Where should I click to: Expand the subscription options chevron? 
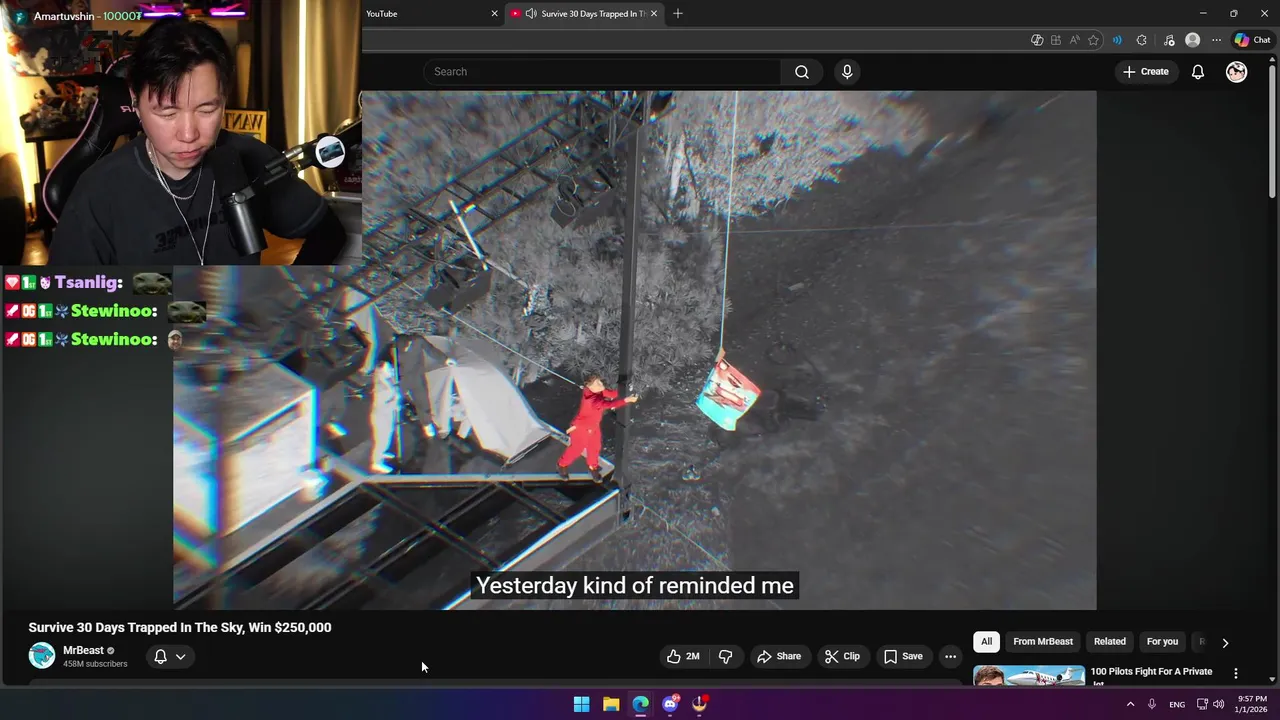[181, 656]
